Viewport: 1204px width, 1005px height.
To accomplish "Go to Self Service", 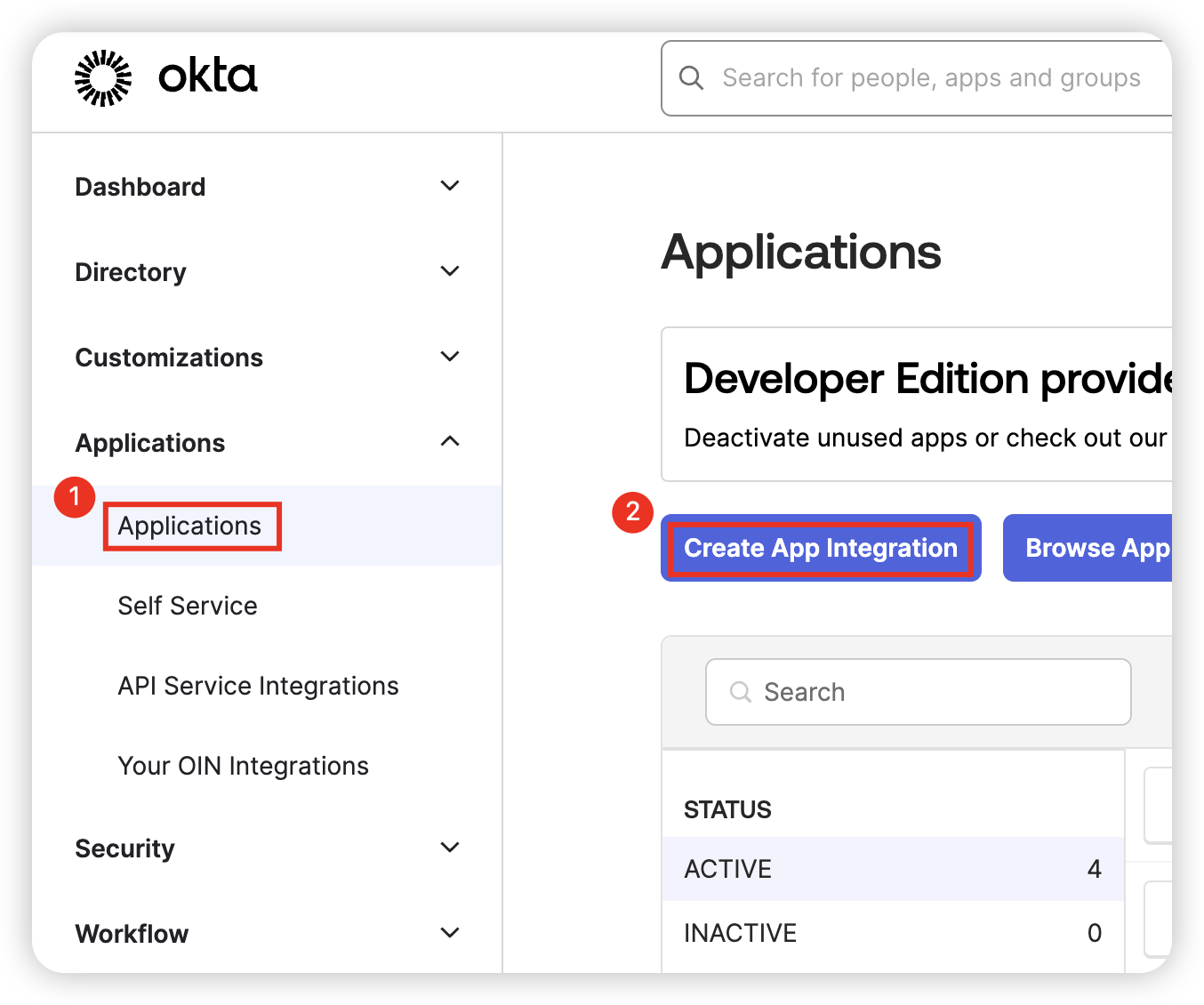I will coord(188,606).
